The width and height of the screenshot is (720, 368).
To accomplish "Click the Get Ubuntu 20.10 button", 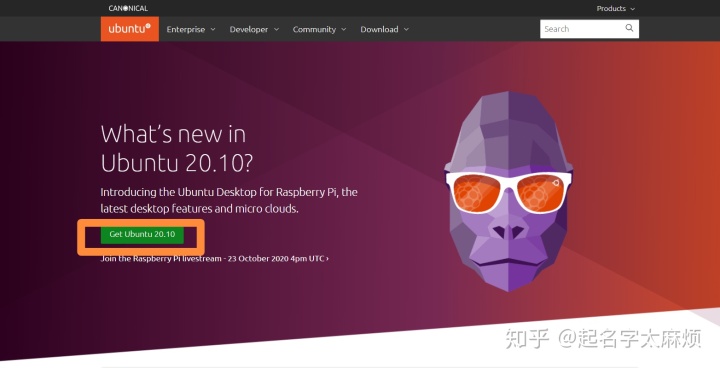I will point(142,234).
